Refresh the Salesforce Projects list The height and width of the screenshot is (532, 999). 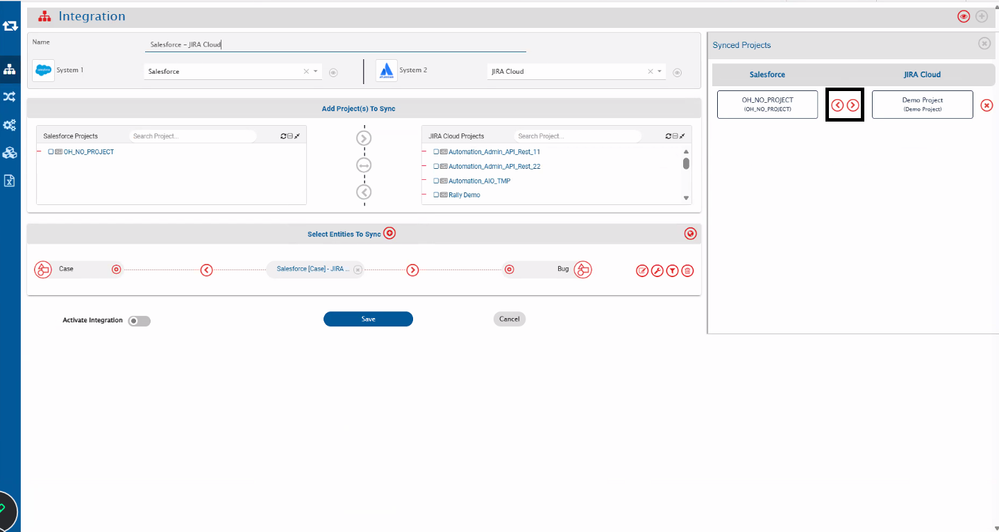pos(284,136)
